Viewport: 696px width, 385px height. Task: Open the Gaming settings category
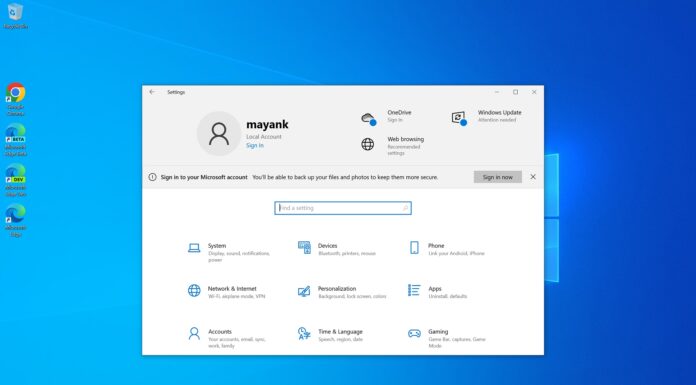(x=448, y=338)
